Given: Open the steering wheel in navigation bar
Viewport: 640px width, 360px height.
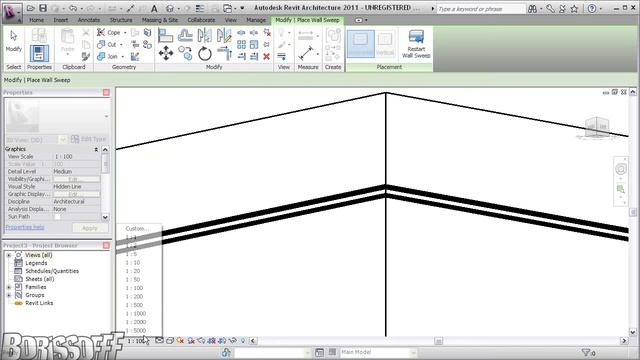Looking at the screenshot, I should coord(621,169).
